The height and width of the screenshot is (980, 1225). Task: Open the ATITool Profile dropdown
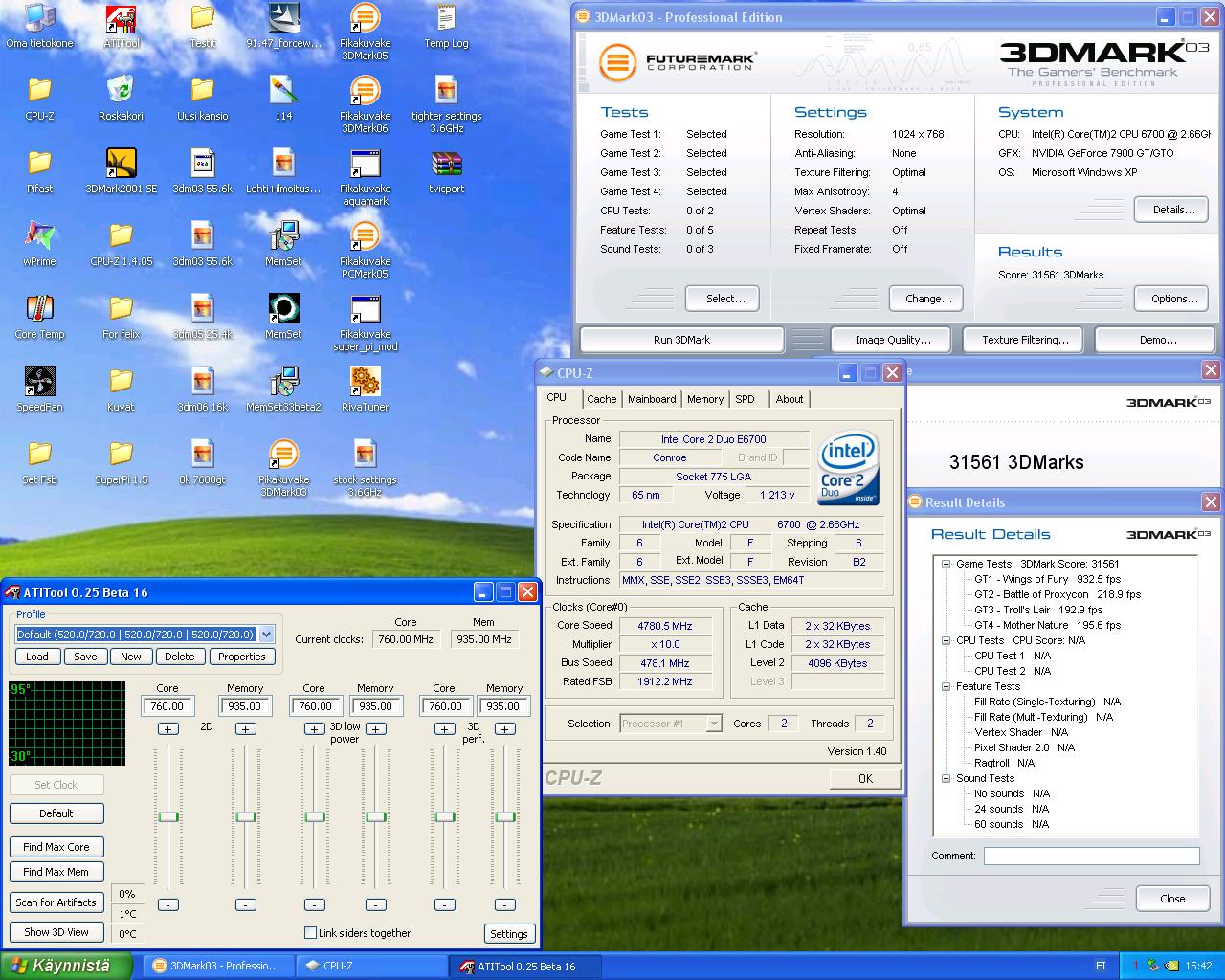click(x=266, y=635)
